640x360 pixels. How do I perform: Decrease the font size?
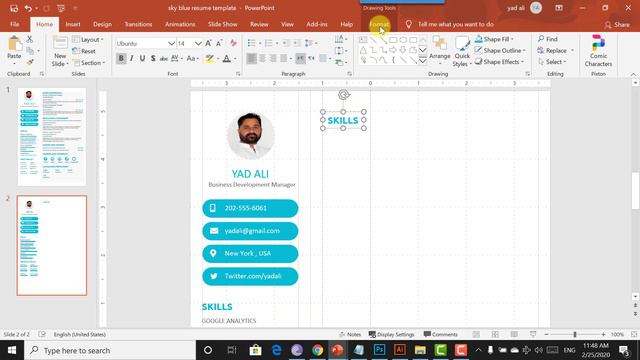[x=219, y=43]
